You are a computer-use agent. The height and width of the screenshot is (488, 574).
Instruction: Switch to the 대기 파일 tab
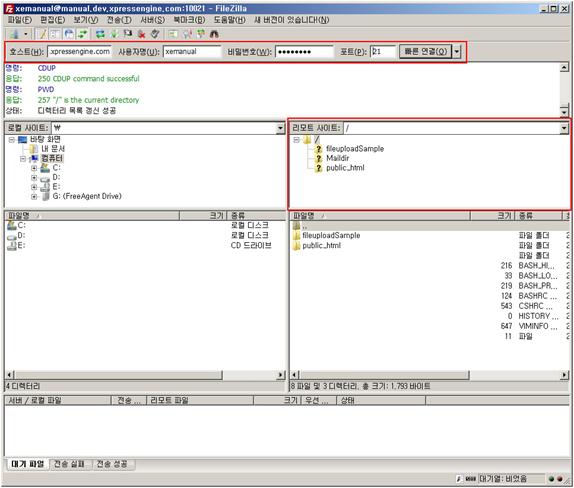[27, 464]
